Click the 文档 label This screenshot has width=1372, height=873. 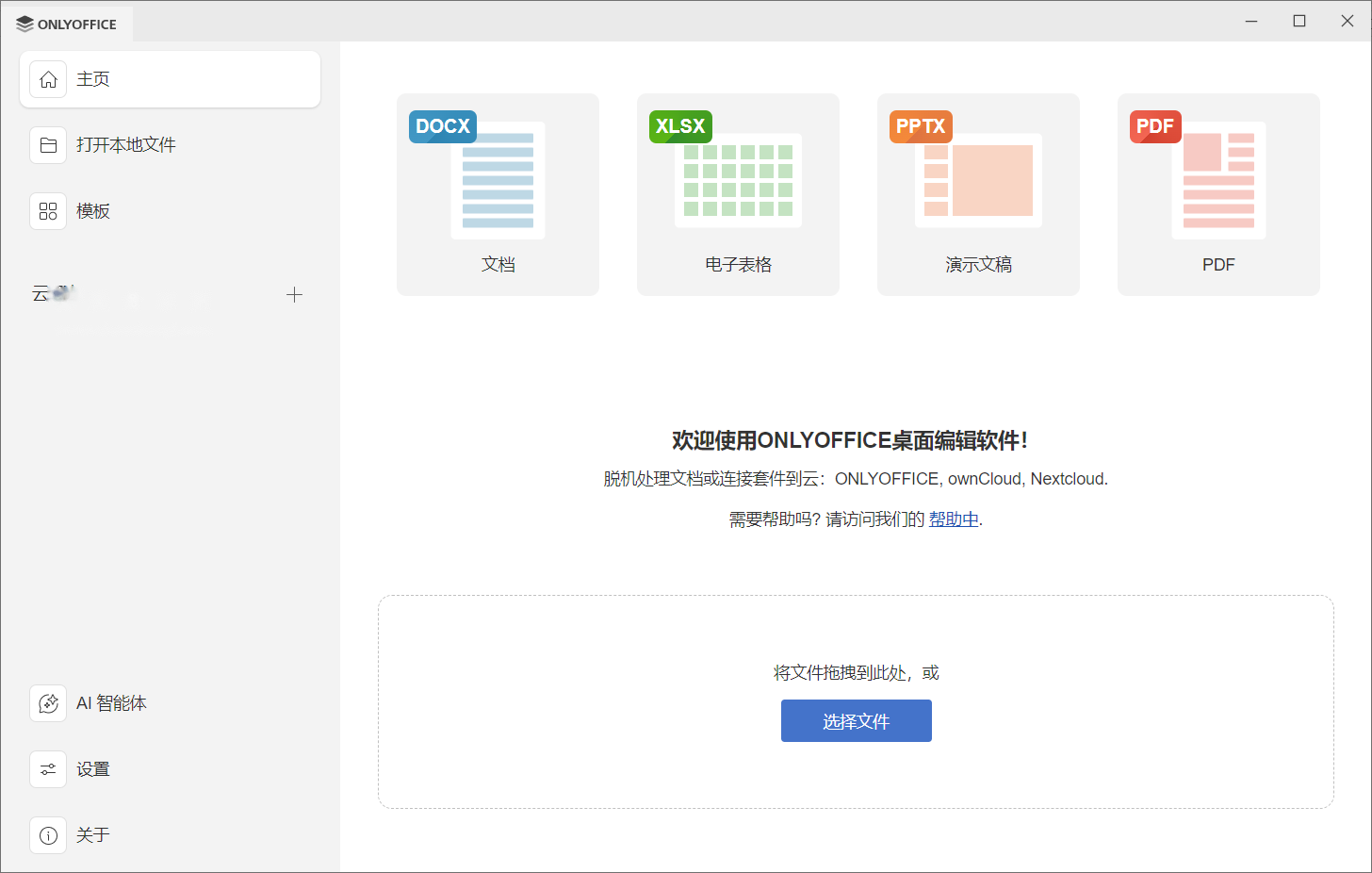click(x=498, y=265)
